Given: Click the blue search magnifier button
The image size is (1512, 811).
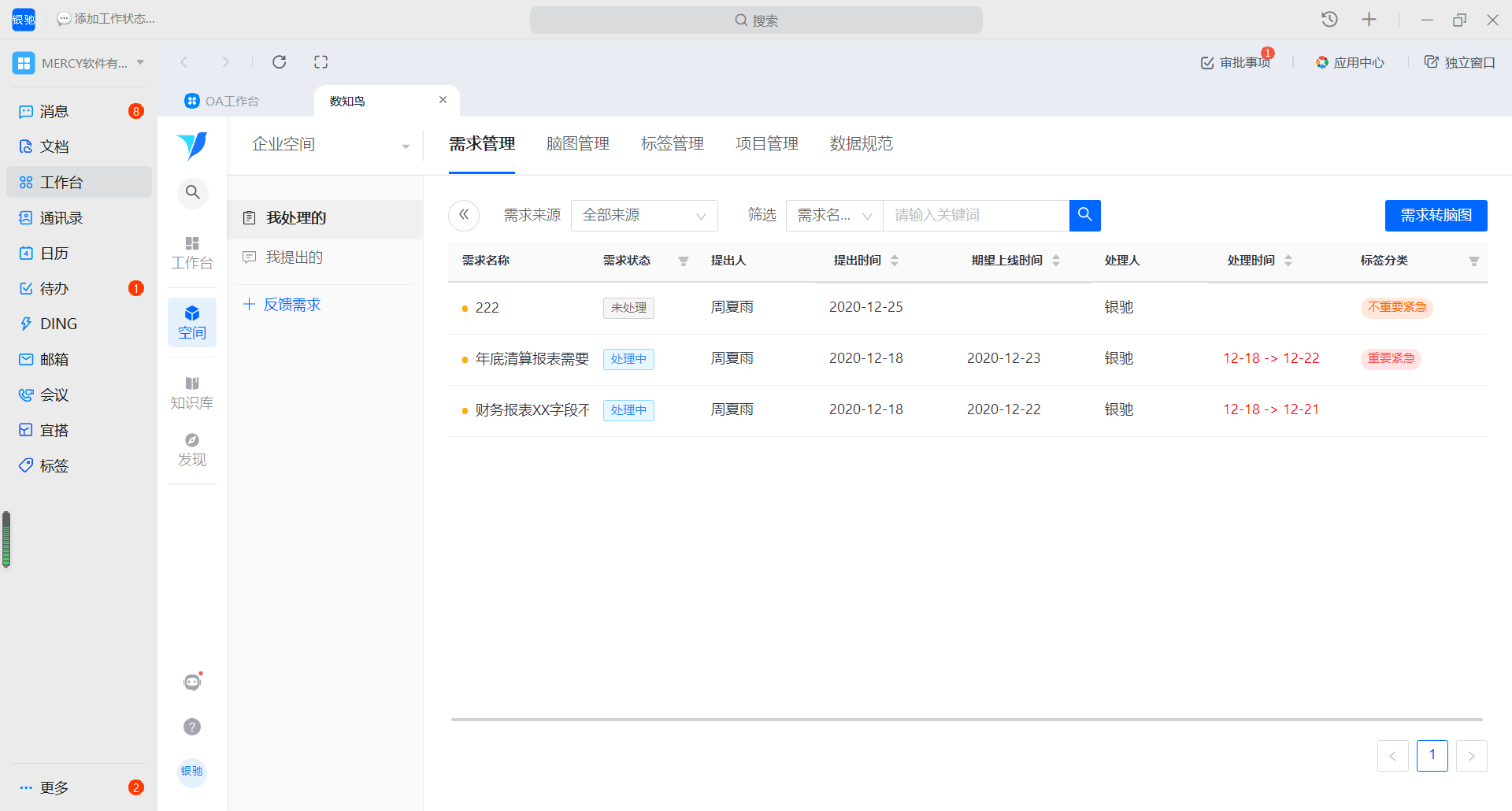Looking at the screenshot, I should click(1084, 215).
